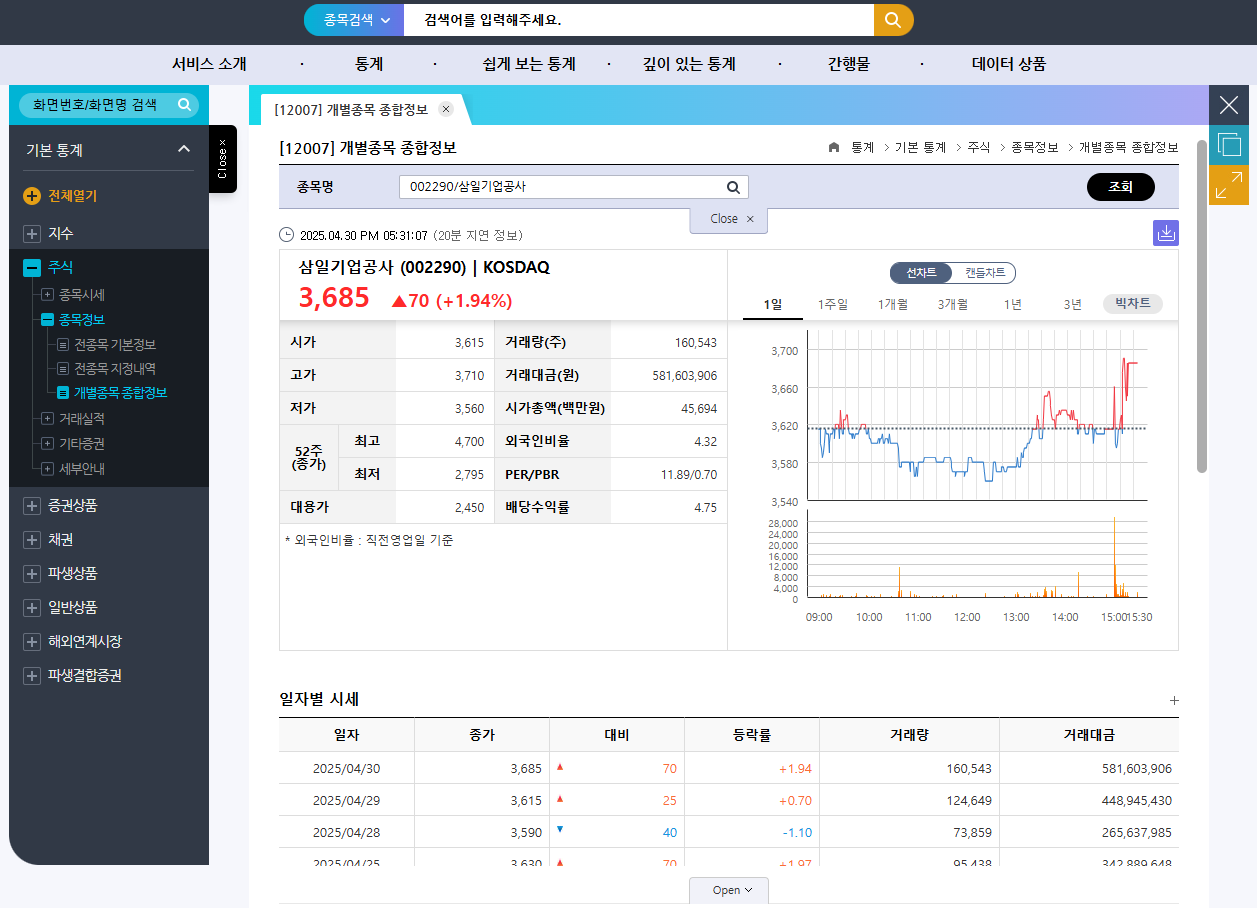
Task: Select 개별종목 종합정보 in the sidebar
Action: [120, 393]
